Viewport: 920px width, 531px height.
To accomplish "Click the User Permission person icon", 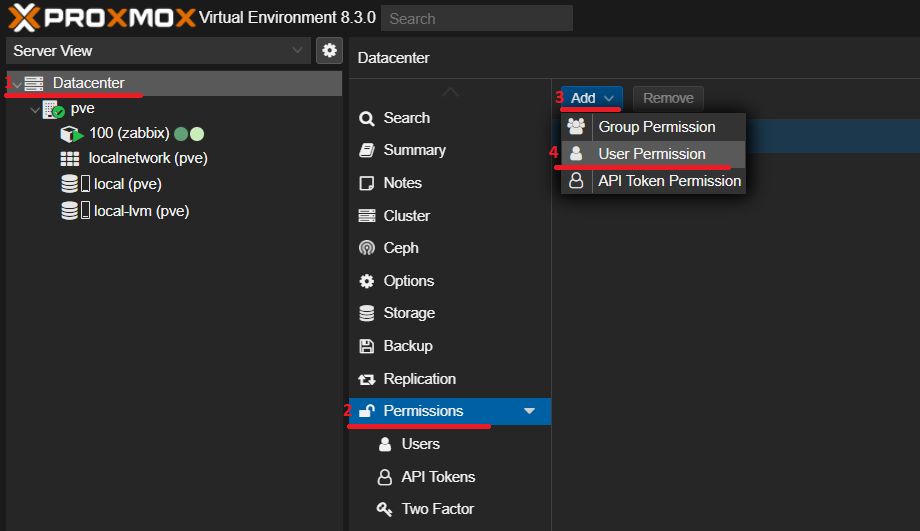I will [x=576, y=154].
